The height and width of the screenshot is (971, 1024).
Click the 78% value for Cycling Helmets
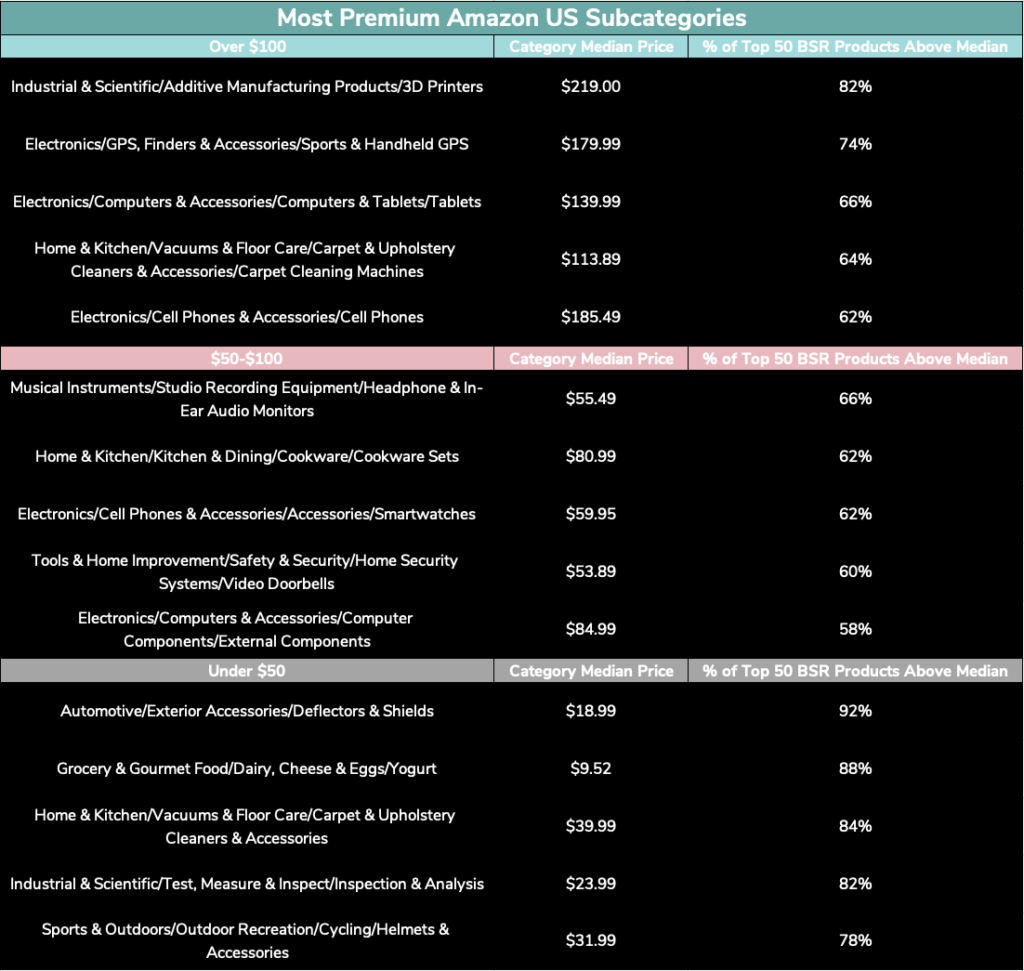point(855,941)
